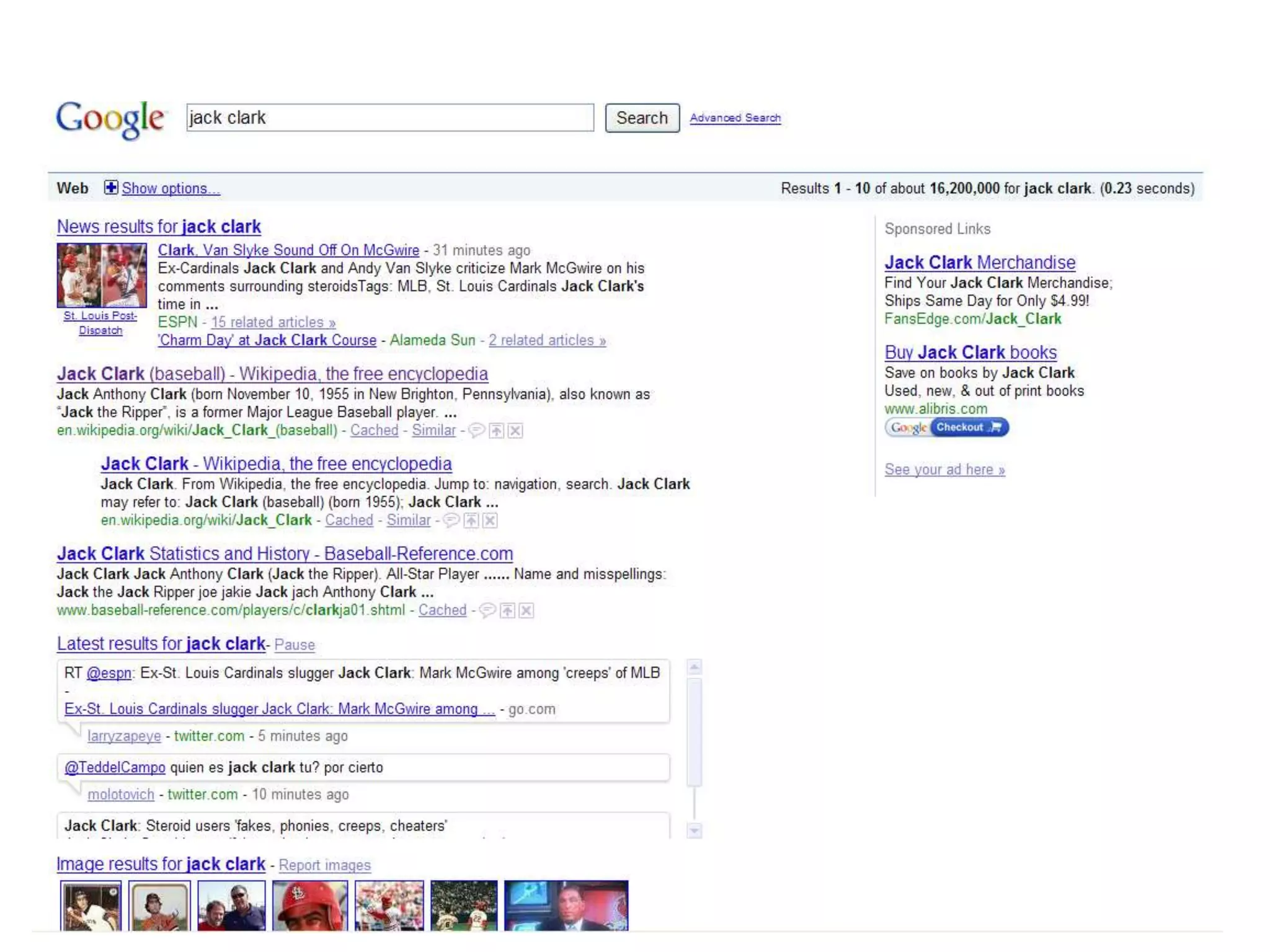Open red Cardinals helmet image thumbnail

(310, 906)
